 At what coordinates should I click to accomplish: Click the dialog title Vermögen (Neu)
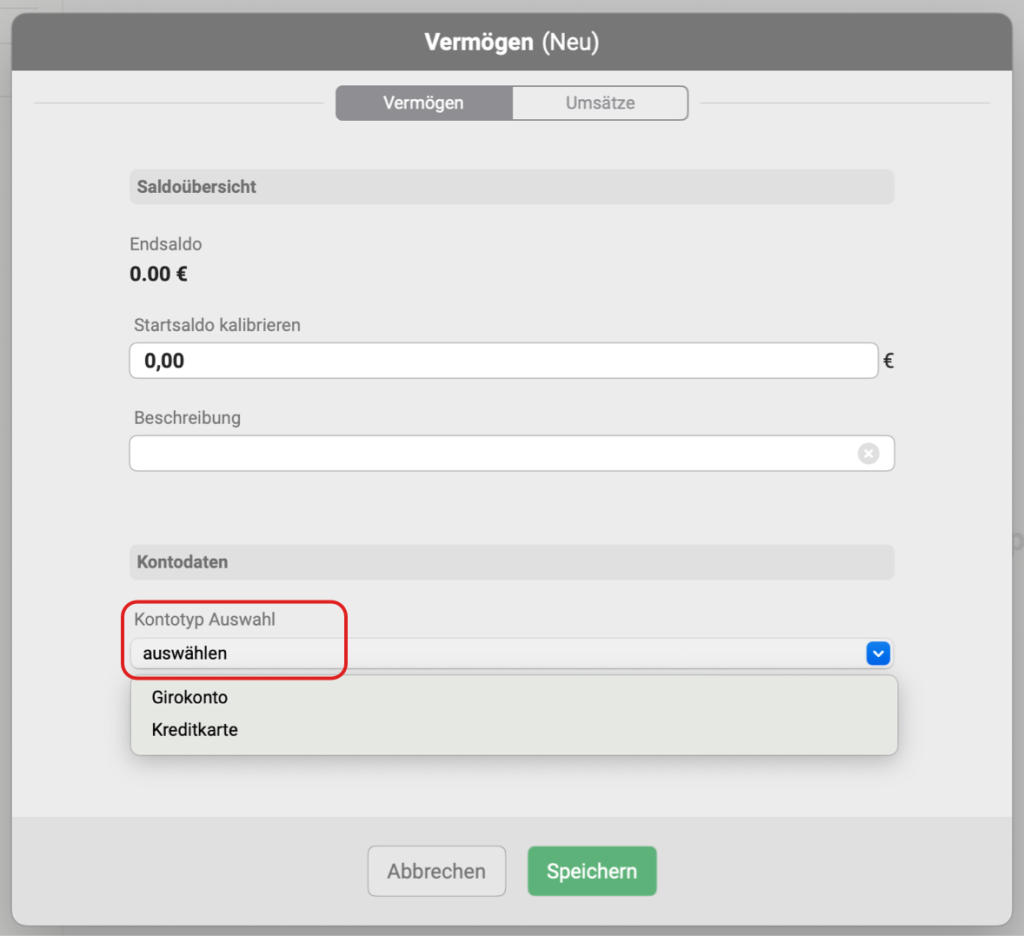[x=511, y=42]
